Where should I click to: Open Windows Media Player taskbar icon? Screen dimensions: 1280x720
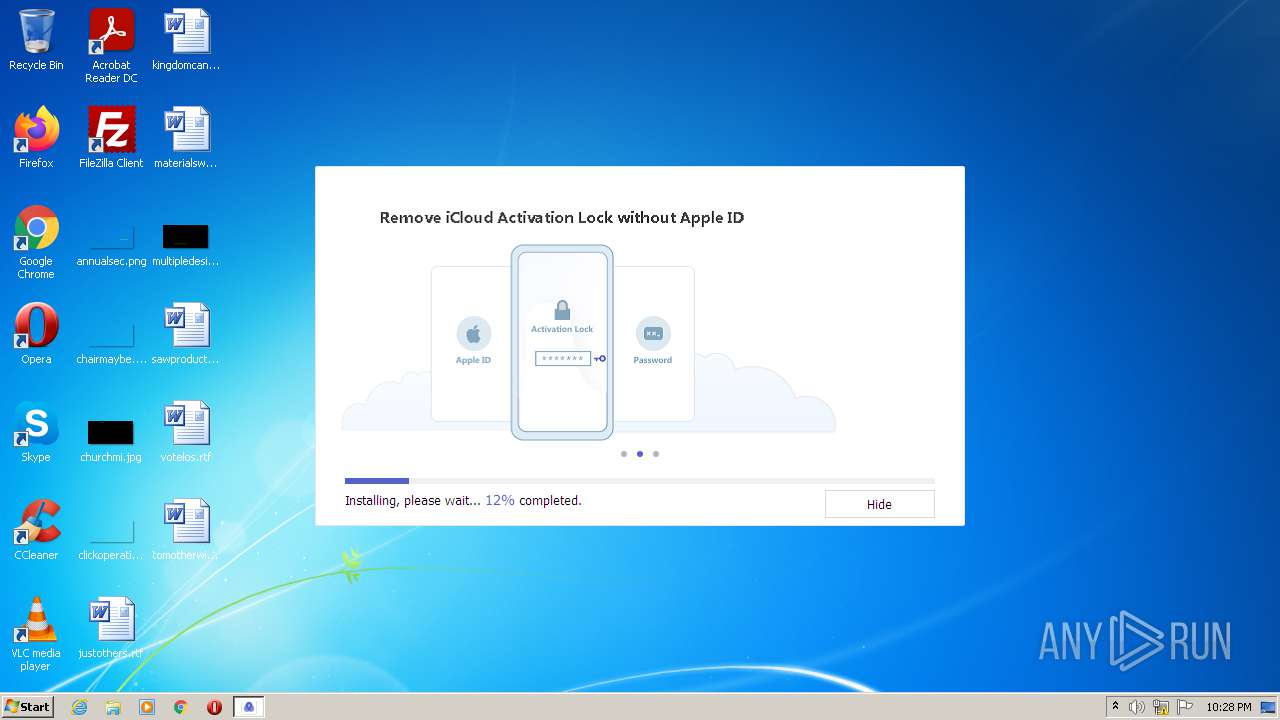coord(147,707)
